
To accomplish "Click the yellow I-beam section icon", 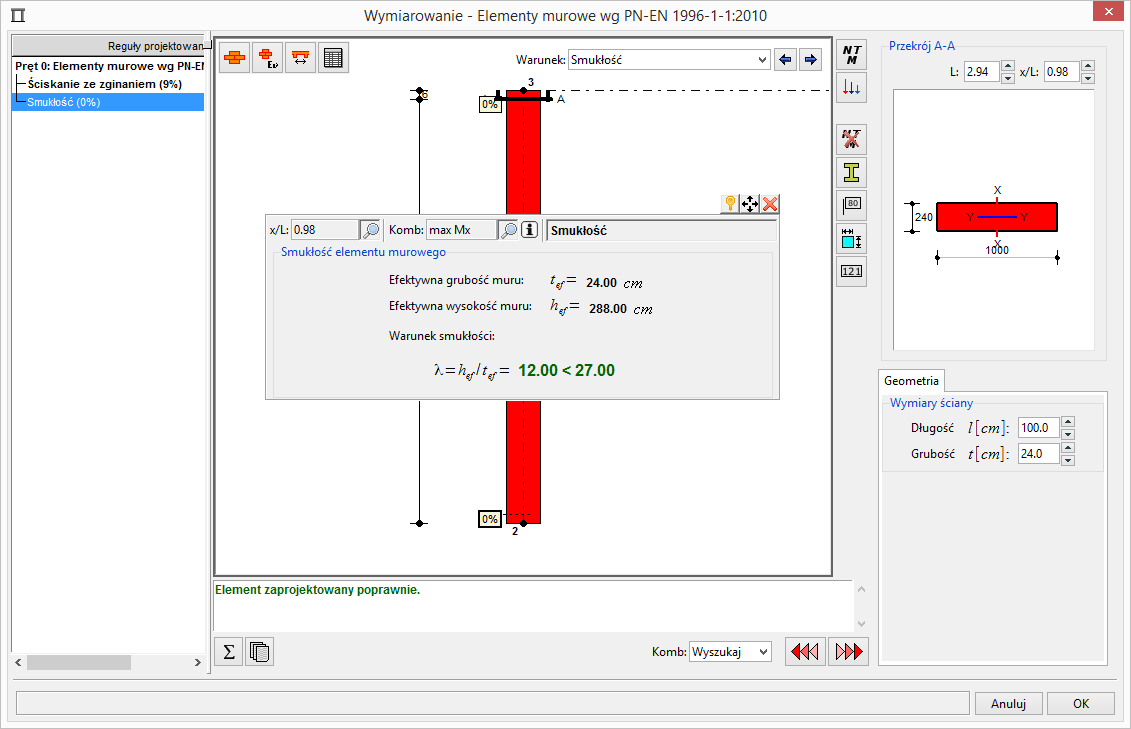I will click(x=851, y=172).
